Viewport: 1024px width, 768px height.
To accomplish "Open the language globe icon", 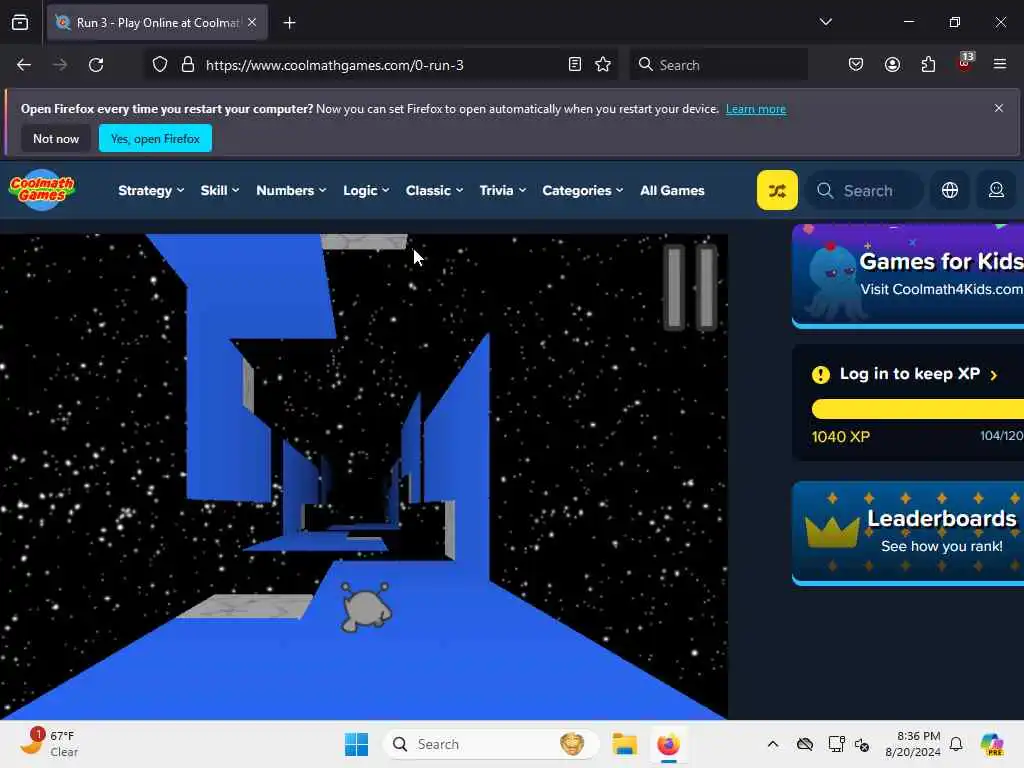I will click(950, 190).
